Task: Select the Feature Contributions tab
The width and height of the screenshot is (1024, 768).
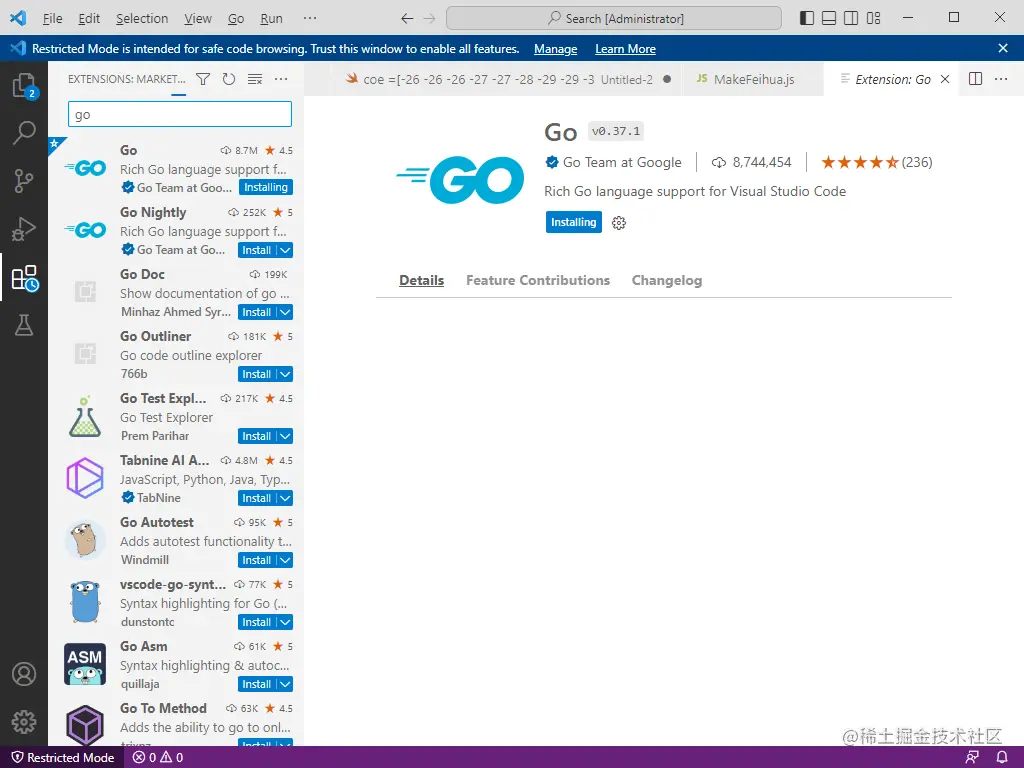Action: click(537, 280)
